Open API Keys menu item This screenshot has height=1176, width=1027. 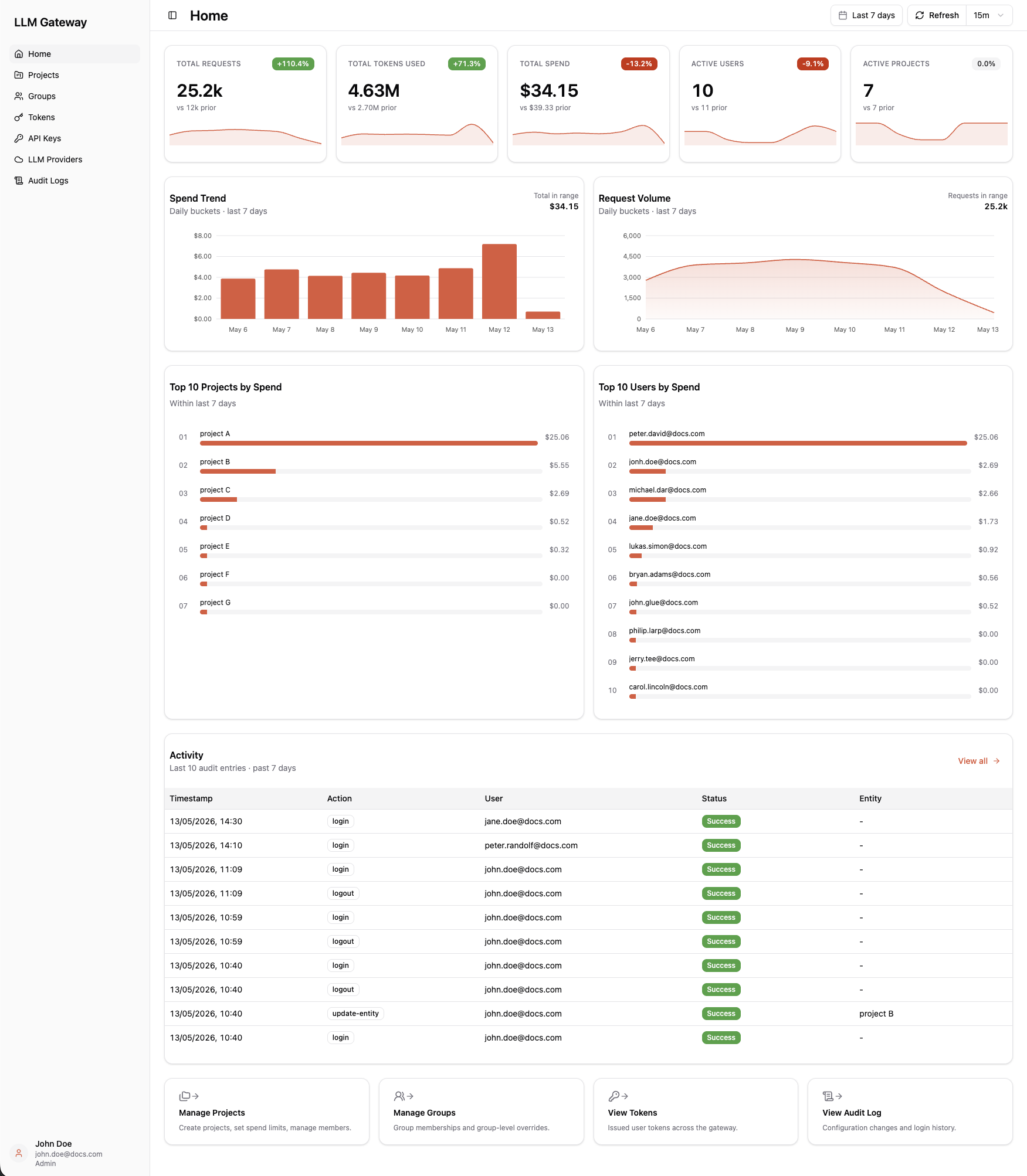74,138
